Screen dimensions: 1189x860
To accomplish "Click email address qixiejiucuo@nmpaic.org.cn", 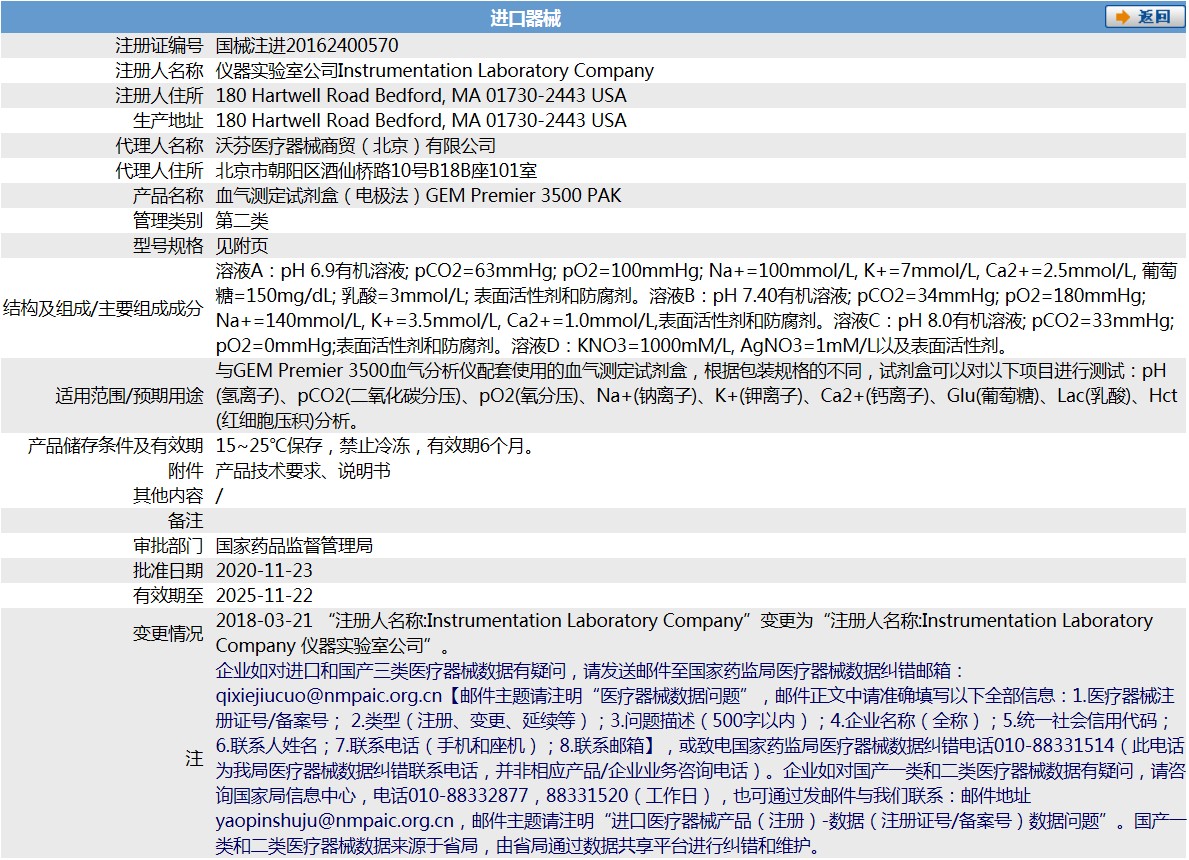I will 328,696.
